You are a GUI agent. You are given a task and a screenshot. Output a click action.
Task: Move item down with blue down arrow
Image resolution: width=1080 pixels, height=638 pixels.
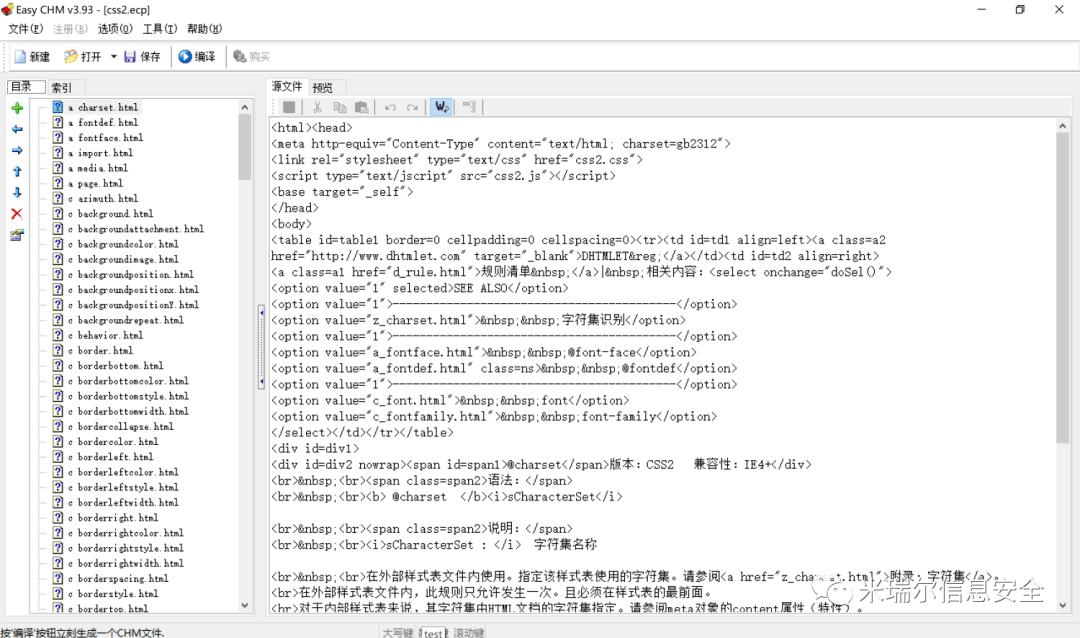(17, 193)
